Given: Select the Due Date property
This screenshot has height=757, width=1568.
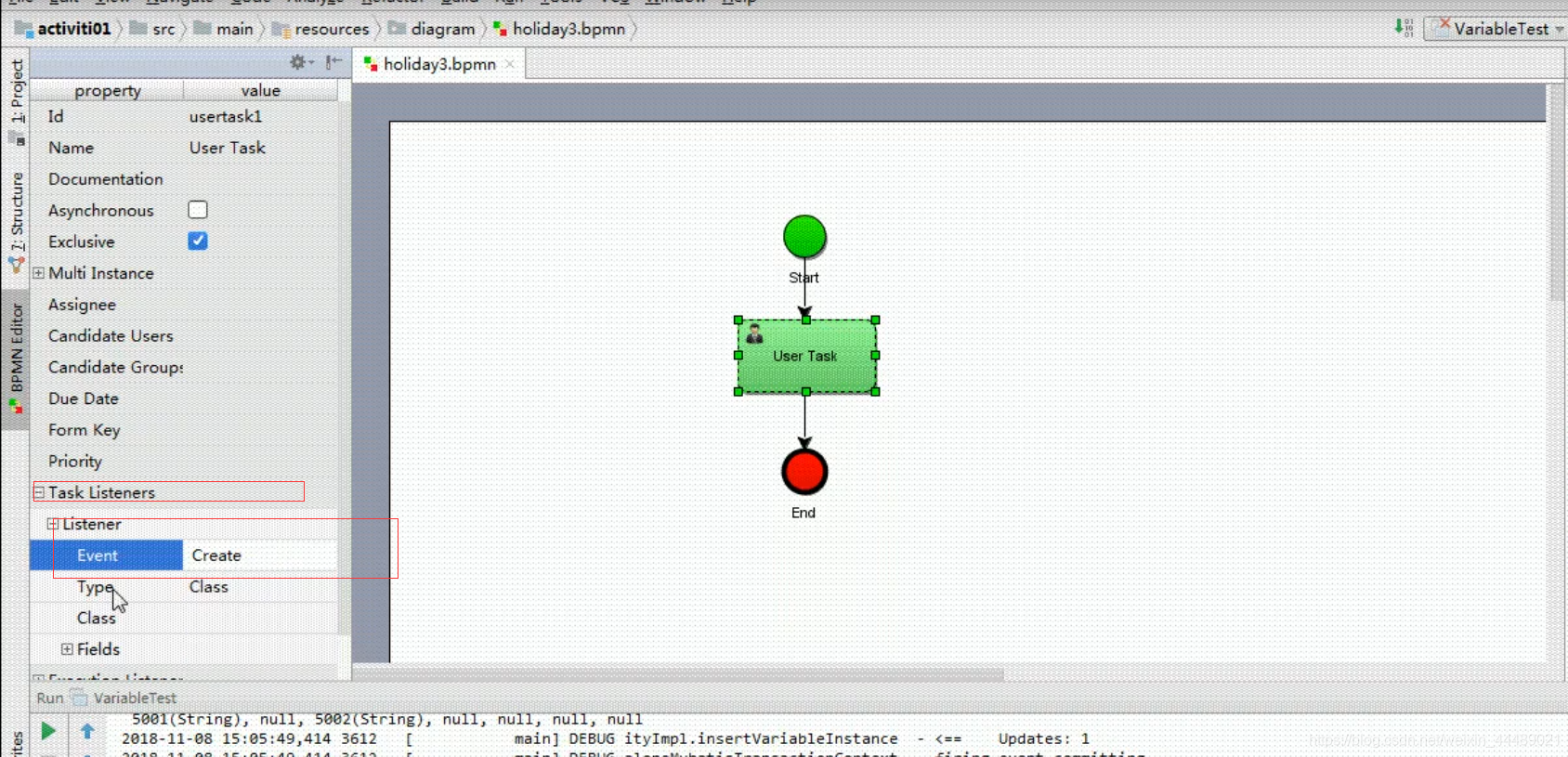Looking at the screenshot, I should point(184,398).
